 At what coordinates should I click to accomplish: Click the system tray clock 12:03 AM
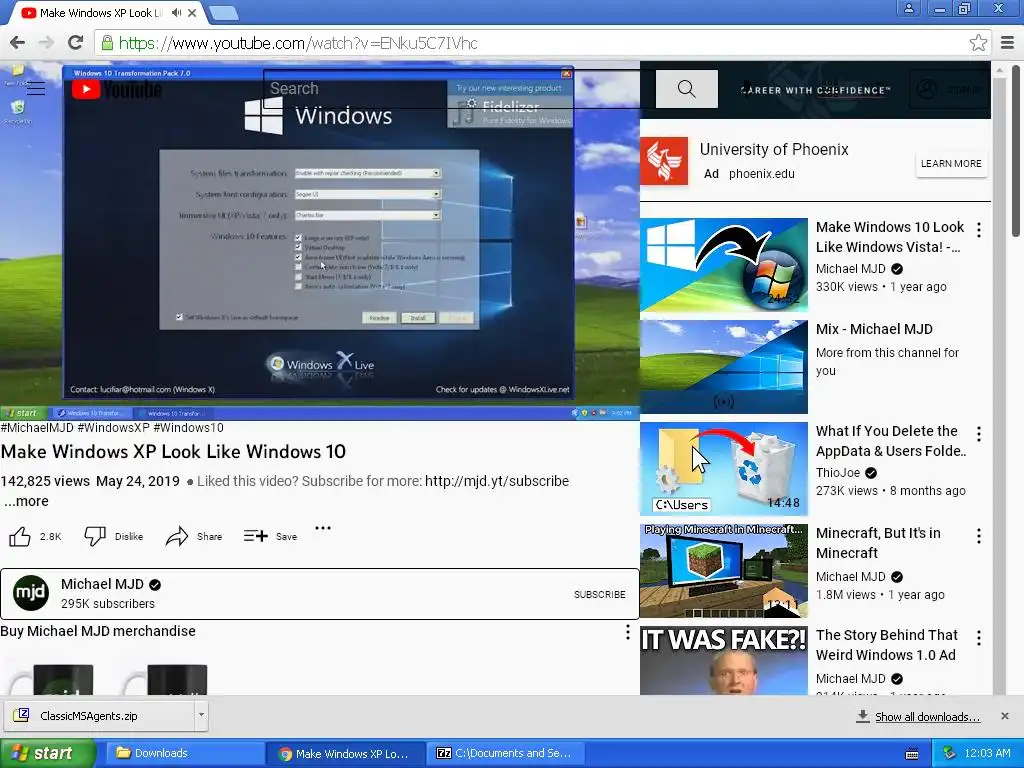(987, 754)
